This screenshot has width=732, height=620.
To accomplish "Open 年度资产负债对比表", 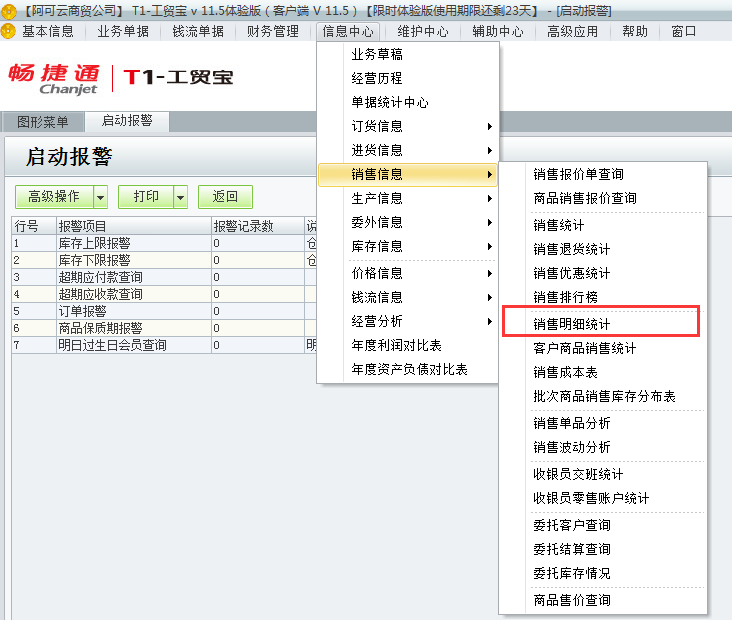I will point(407,369).
